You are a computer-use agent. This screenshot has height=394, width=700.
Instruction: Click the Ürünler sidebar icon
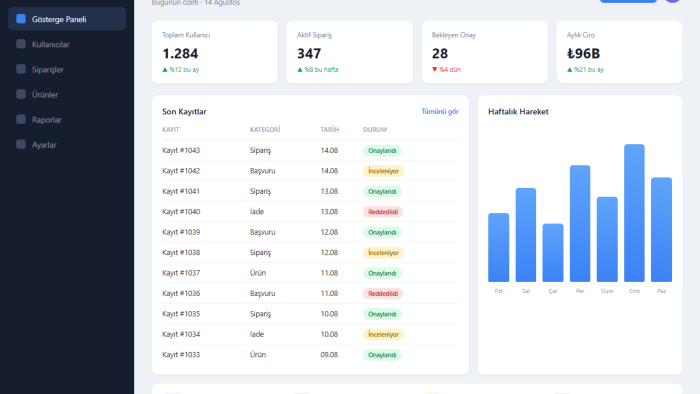[x=21, y=94]
